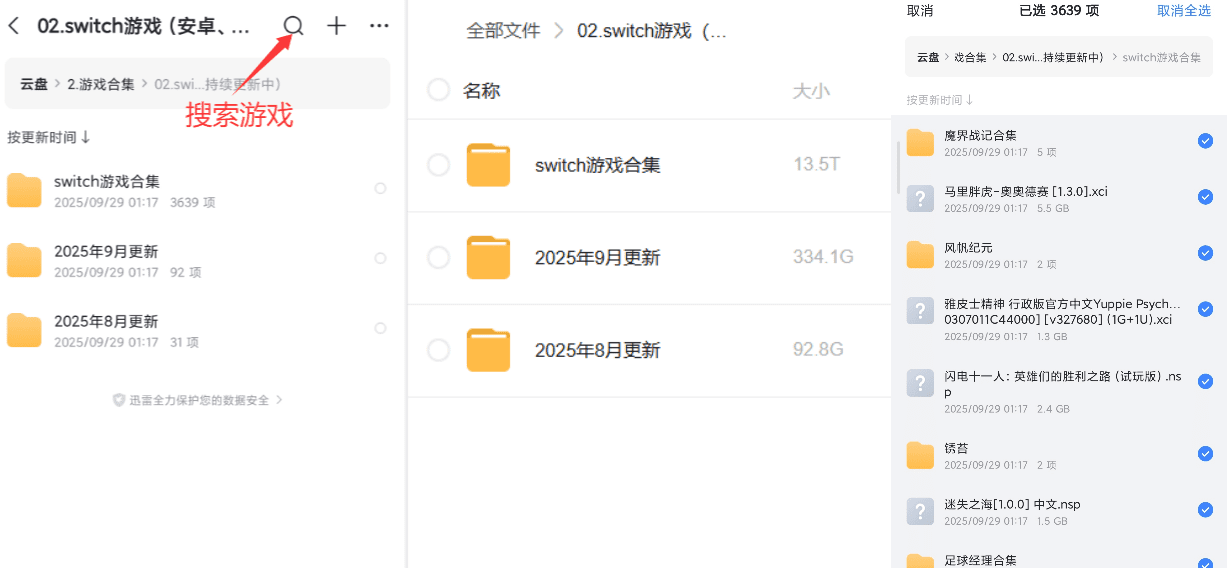Change sort order 按更新时间 in right panel
The height and width of the screenshot is (568, 1227).
pyautogui.click(x=940, y=100)
